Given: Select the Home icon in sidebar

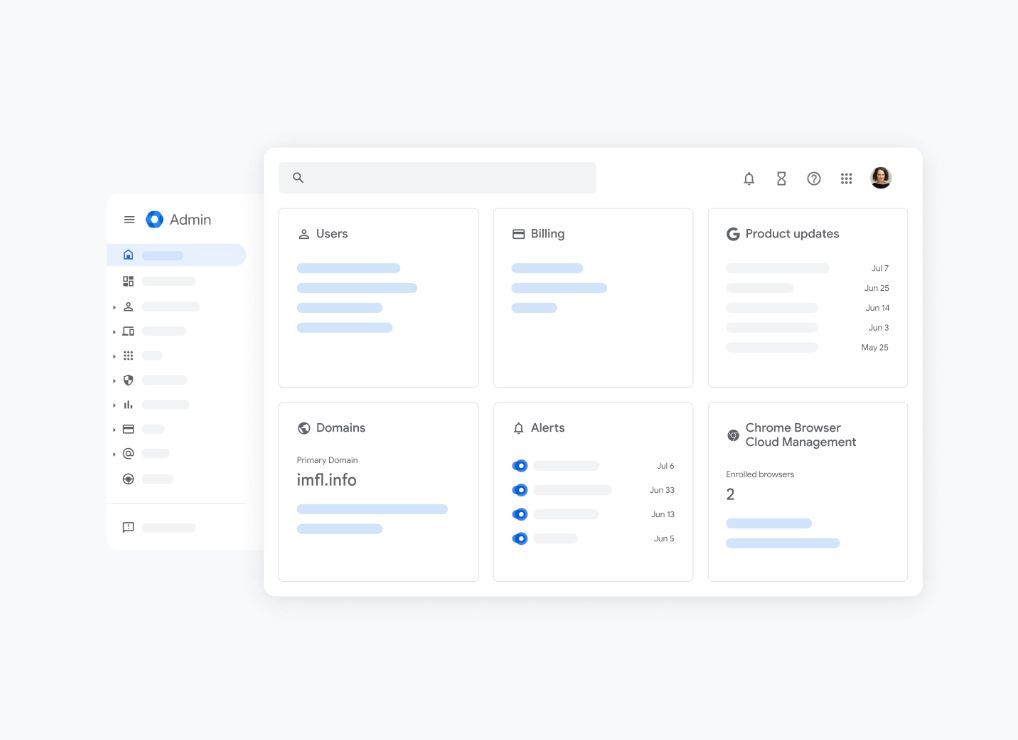Looking at the screenshot, I should click(129, 254).
